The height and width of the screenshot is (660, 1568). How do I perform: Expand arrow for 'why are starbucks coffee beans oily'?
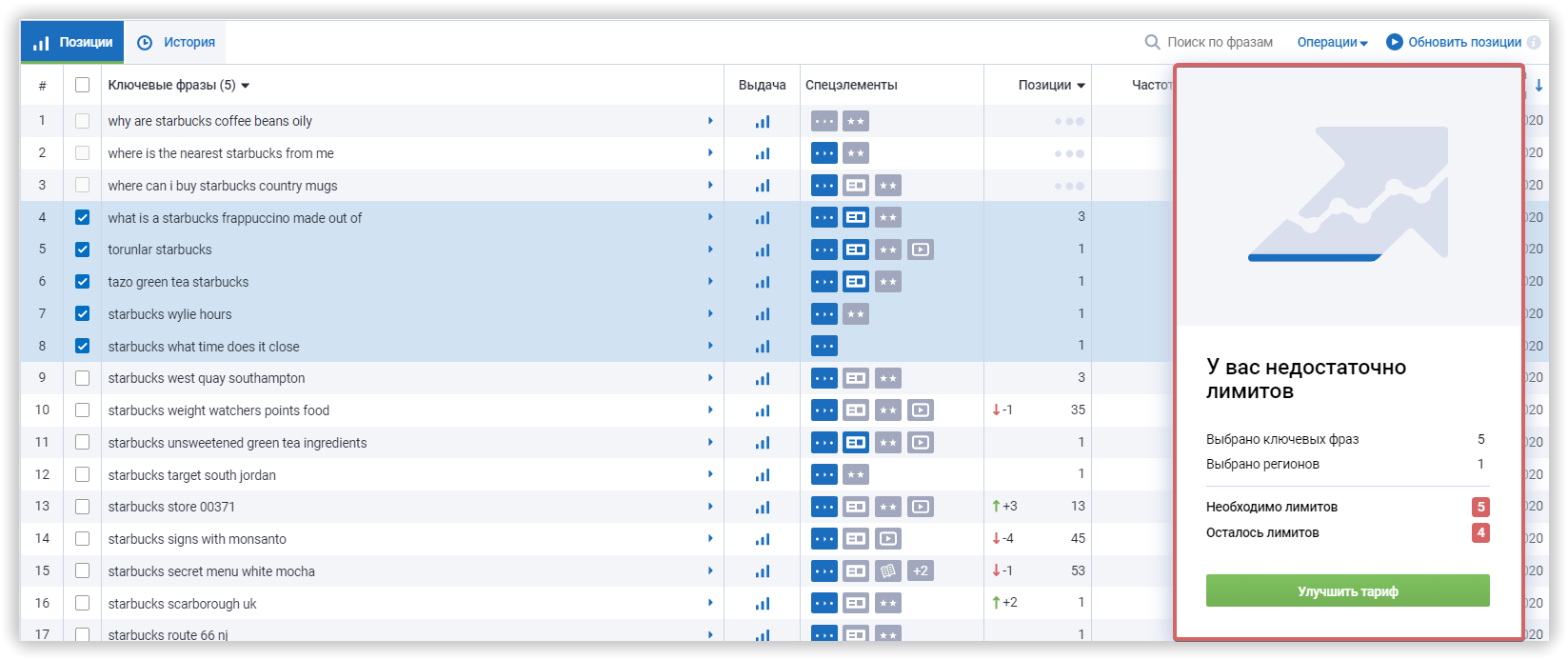pyautogui.click(x=710, y=121)
